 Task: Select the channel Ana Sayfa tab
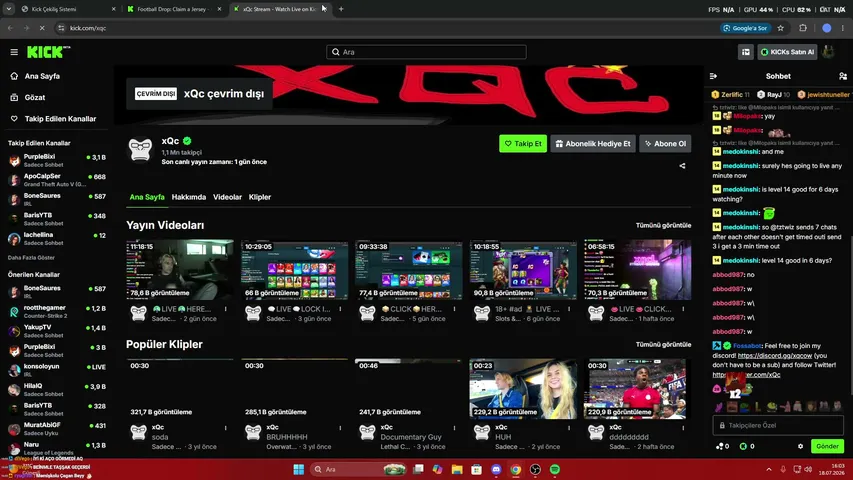pos(147,197)
